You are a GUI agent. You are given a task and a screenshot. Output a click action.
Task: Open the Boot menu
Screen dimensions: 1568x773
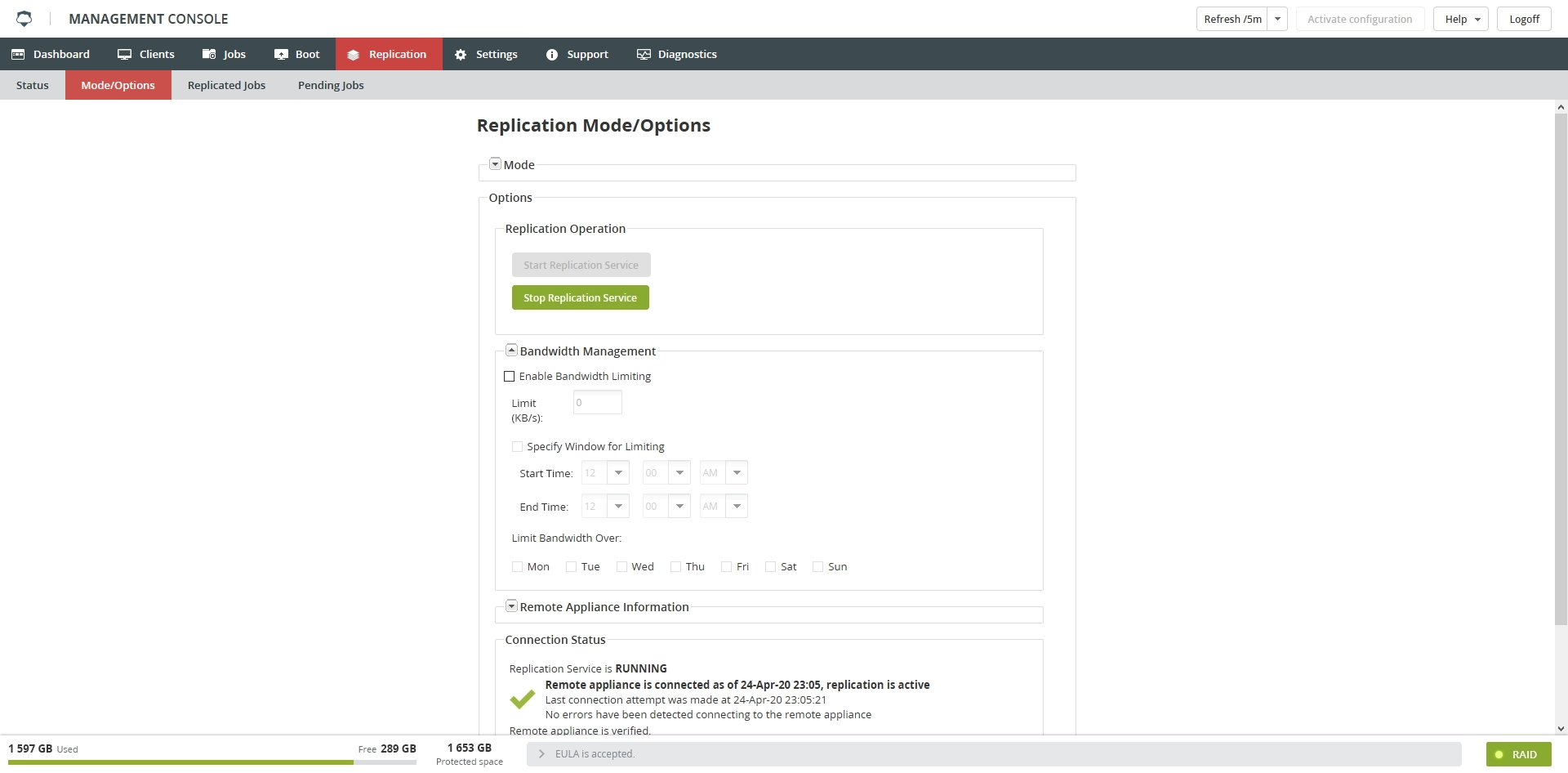point(297,54)
